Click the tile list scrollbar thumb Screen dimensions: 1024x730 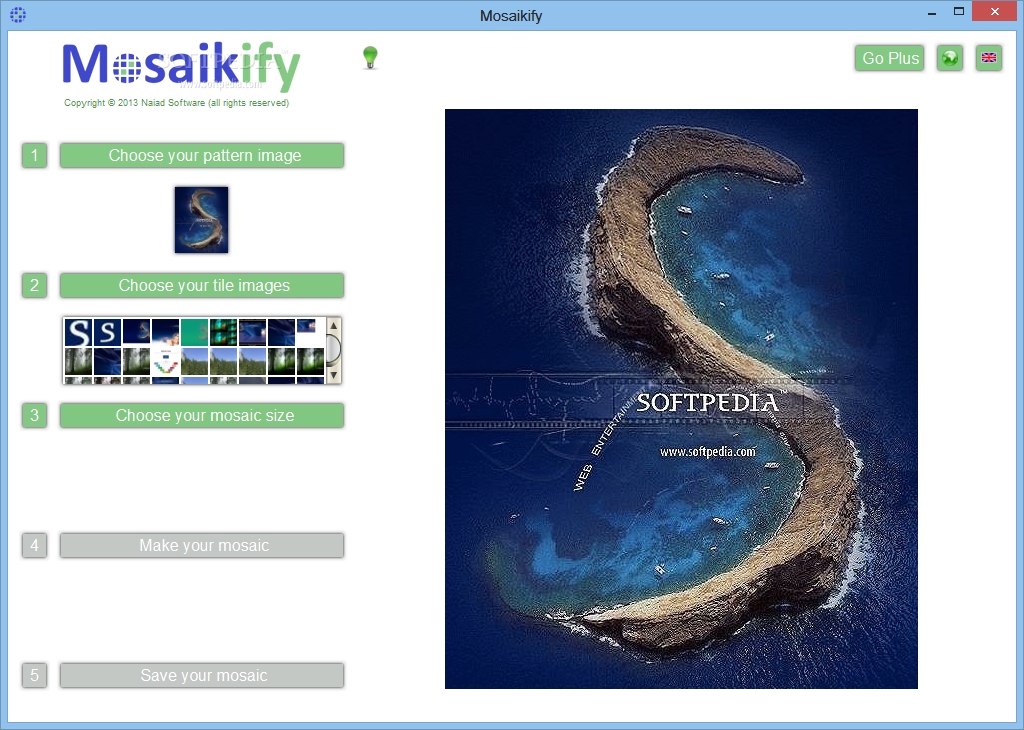coord(334,349)
